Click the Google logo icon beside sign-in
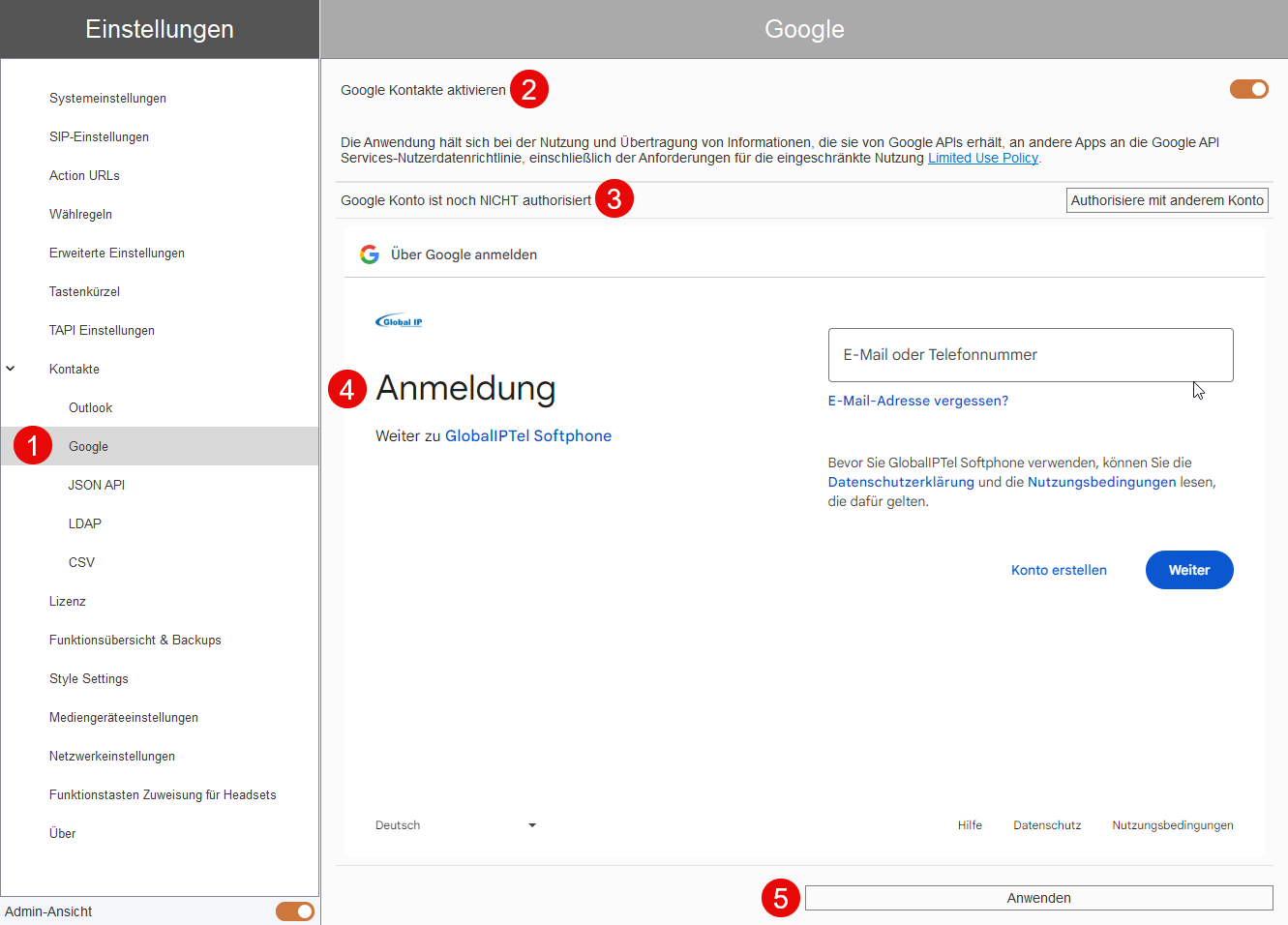The height and width of the screenshot is (925, 1288). pyautogui.click(x=370, y=254)
